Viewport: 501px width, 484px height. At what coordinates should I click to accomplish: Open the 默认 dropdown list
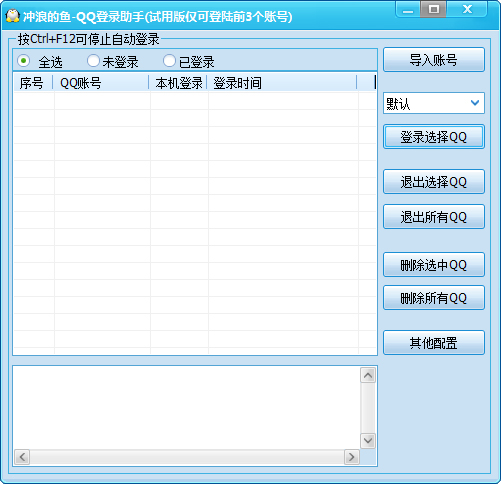[x=434, y=103]
